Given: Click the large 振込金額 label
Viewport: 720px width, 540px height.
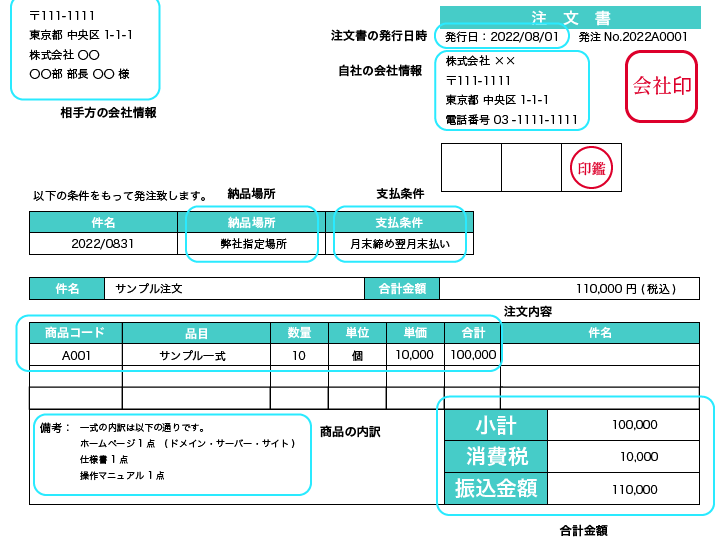Looking at the screenshot, I should tap(496, 489).
